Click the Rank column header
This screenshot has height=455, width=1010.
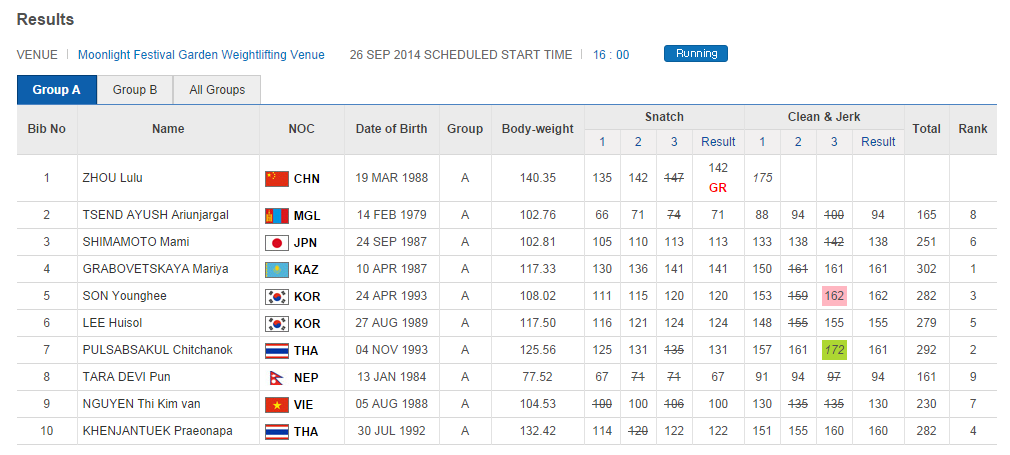pos(972,129)
